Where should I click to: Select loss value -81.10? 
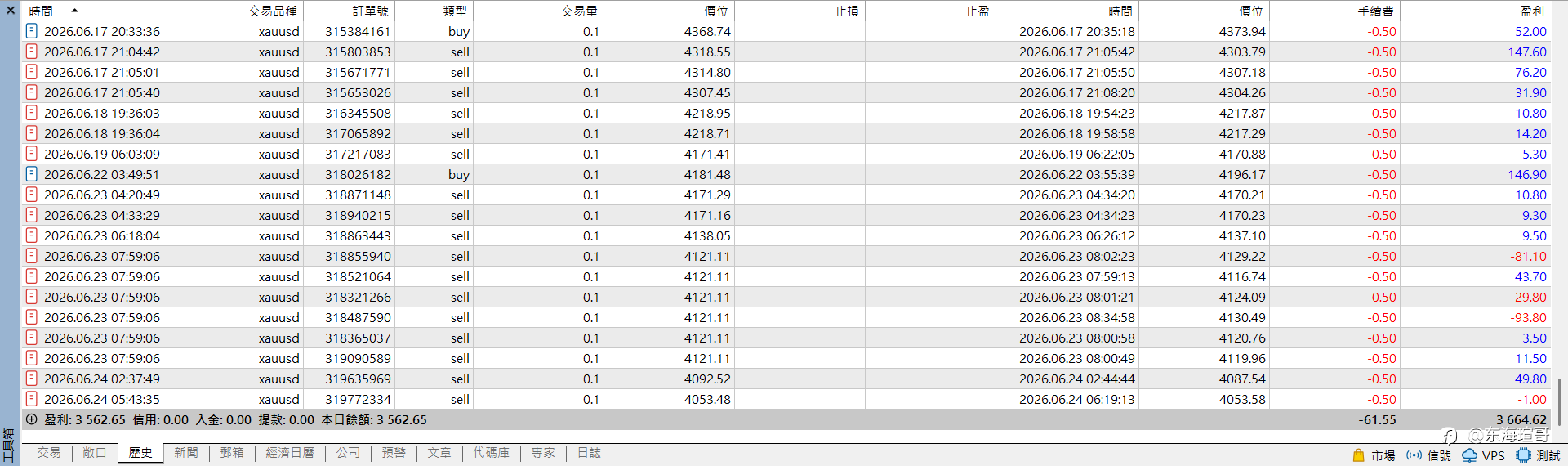pos(1529,256)
